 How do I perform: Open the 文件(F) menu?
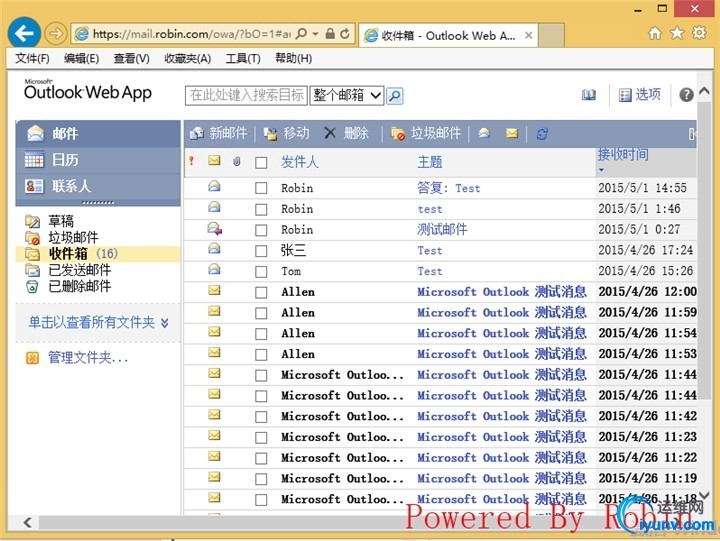[x=32, y=58]
